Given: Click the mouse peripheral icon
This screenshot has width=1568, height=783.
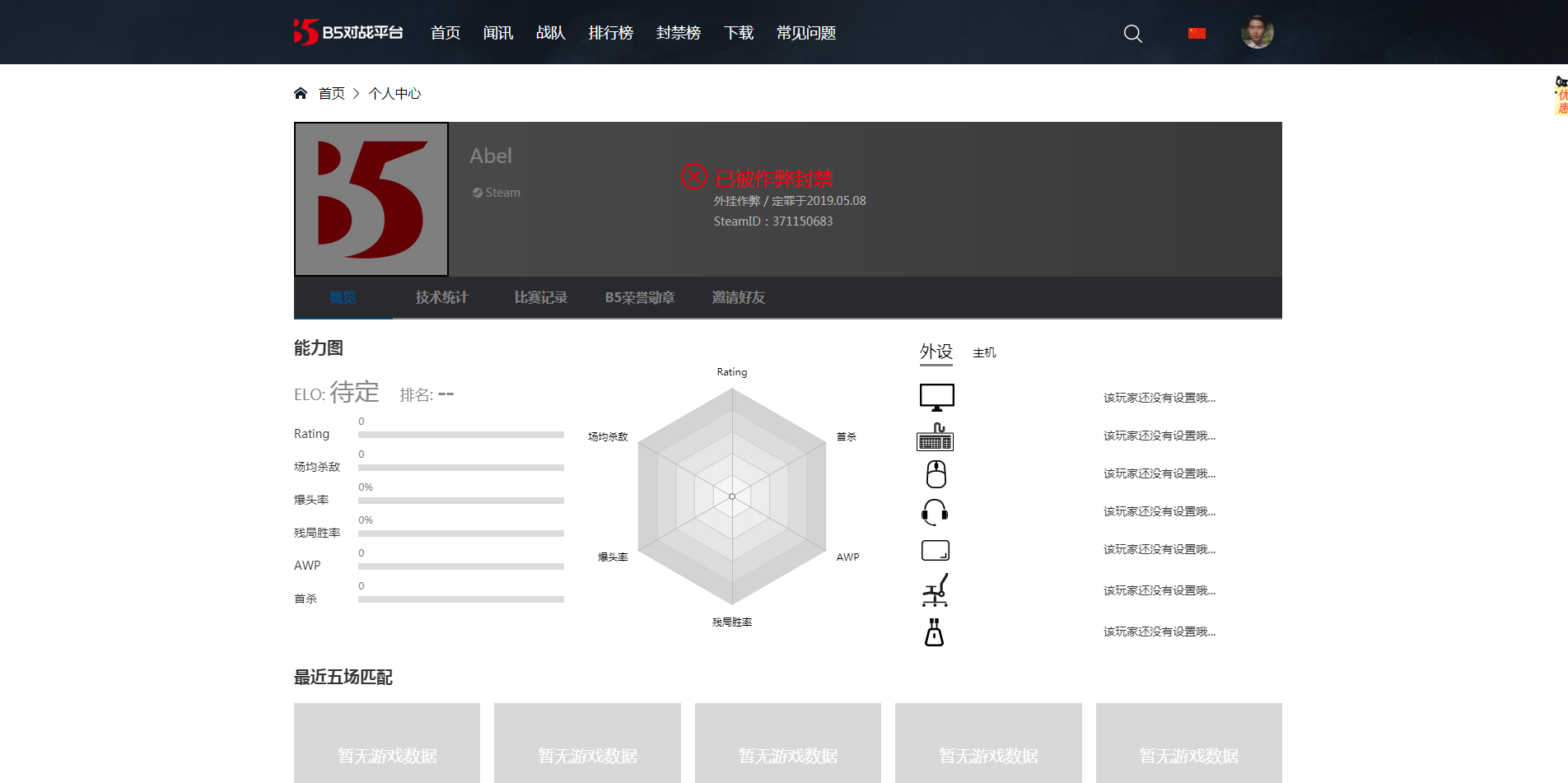Looking at the screenshot, I should pyautogui.click(x=936, y=474).
